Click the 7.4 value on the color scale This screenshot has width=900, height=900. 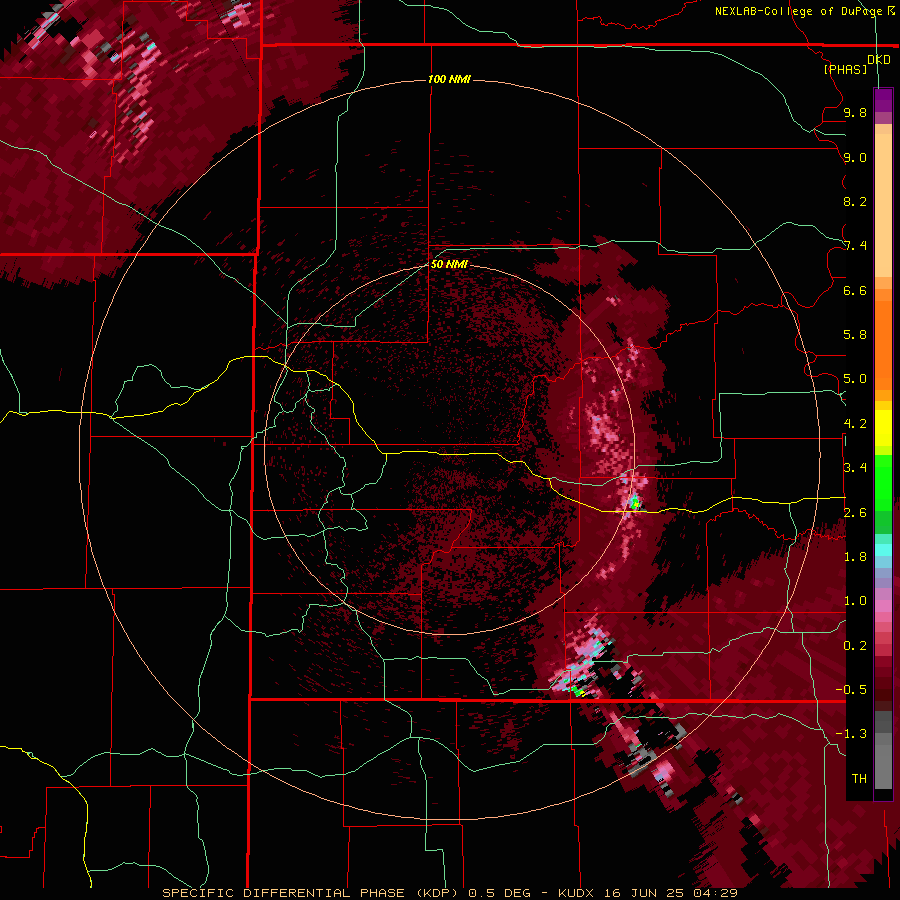click(x=855, y=246)
